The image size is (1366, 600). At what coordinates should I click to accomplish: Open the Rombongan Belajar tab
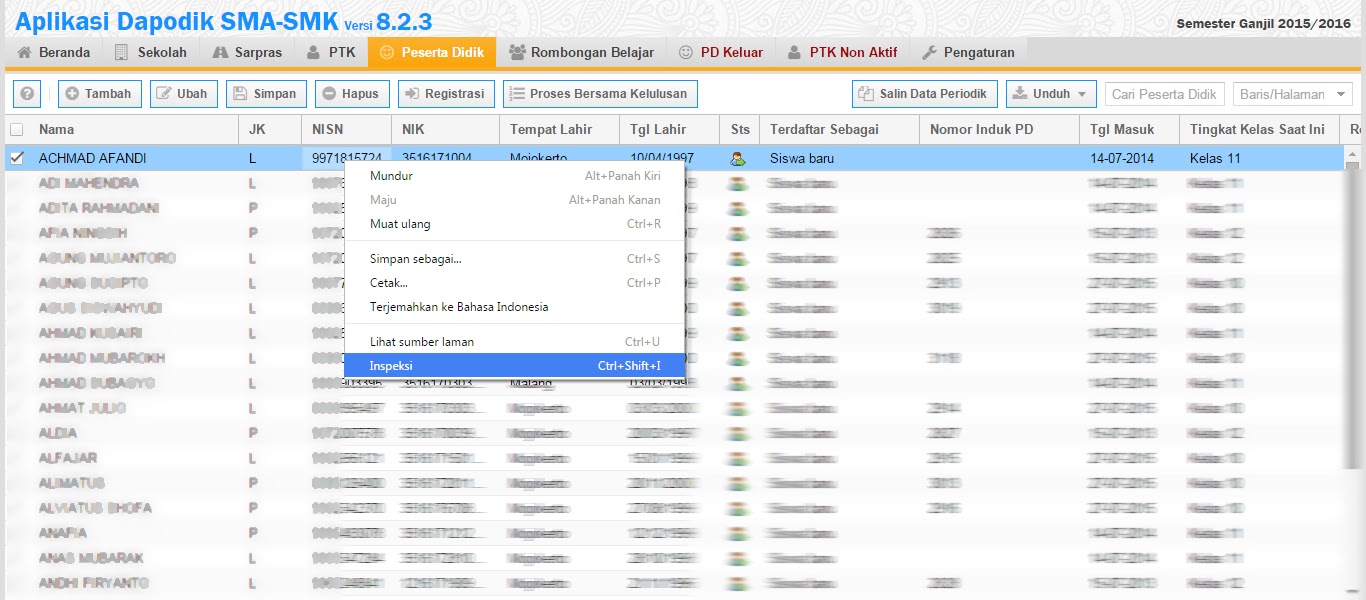tap(581, 52)
